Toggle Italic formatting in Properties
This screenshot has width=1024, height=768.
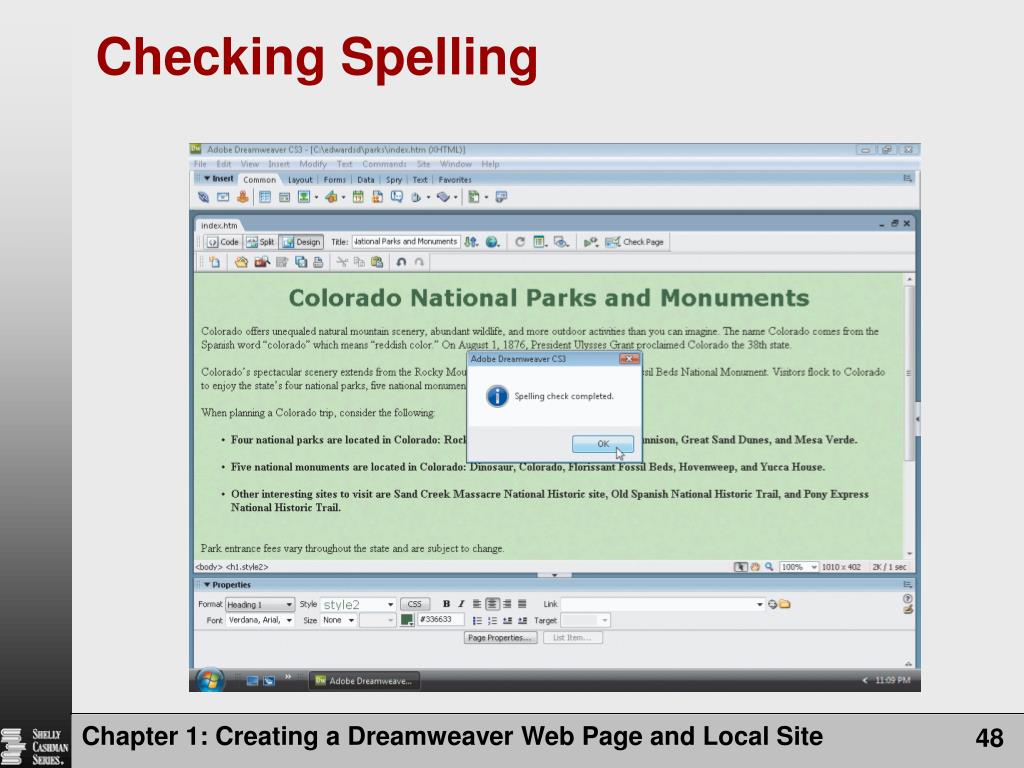(x=461, y=604)
